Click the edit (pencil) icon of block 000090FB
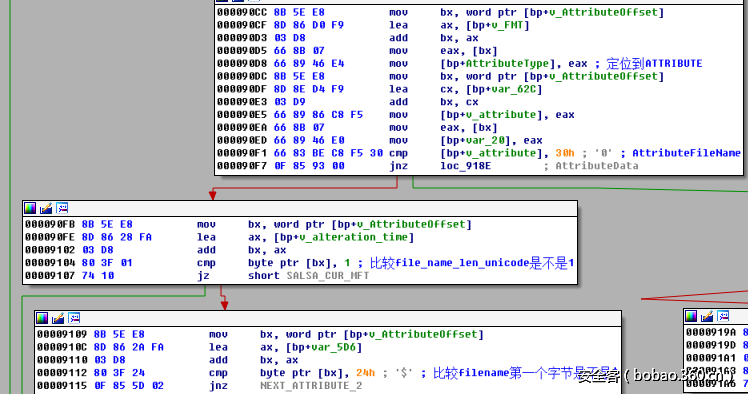 tap(46, 208)
